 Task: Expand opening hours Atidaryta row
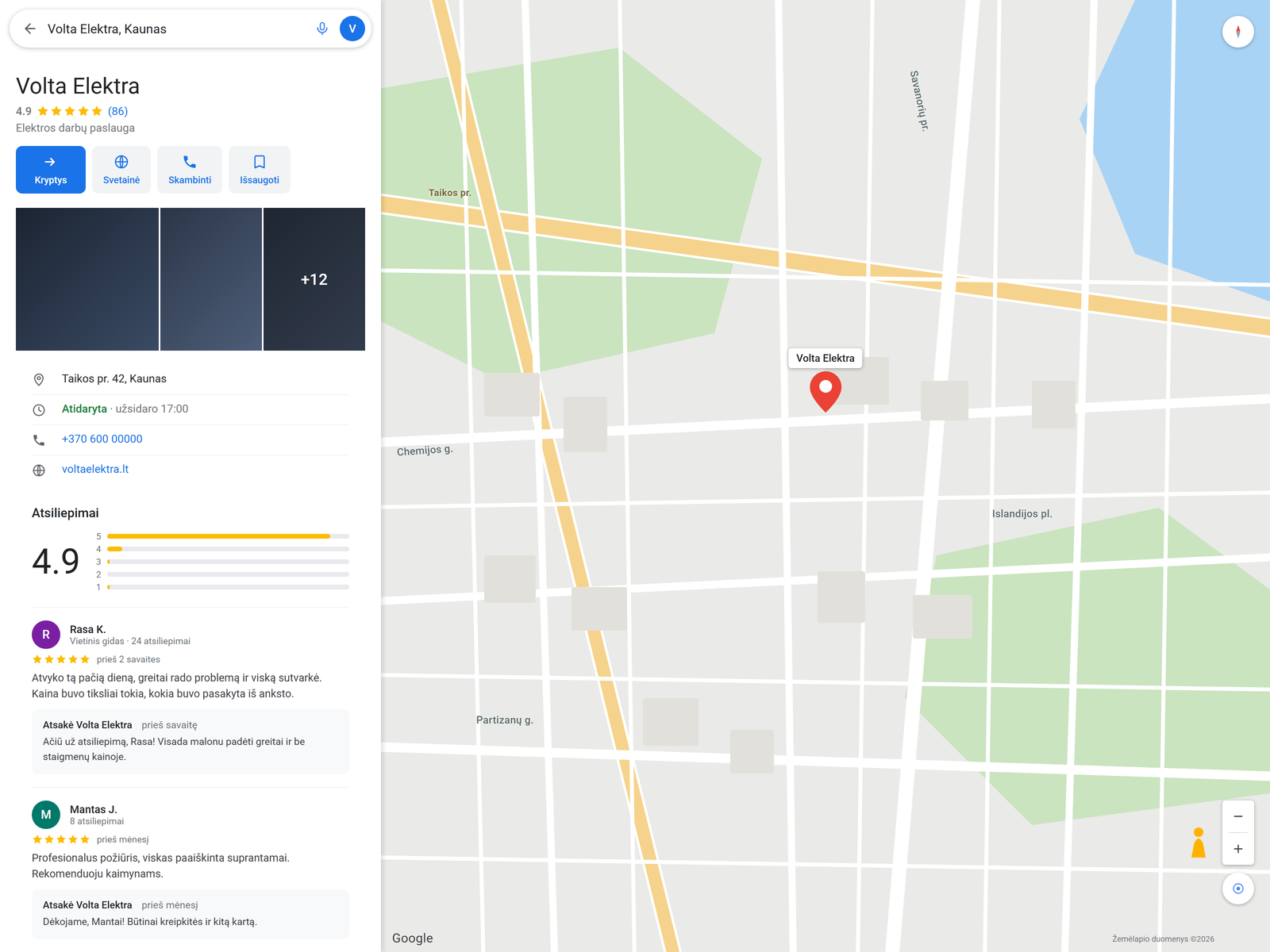(x=190, y=409)
